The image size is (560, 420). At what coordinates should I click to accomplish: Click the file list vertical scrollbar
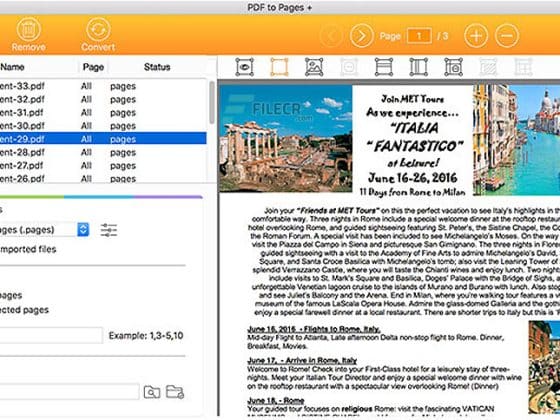coord(212,103)
